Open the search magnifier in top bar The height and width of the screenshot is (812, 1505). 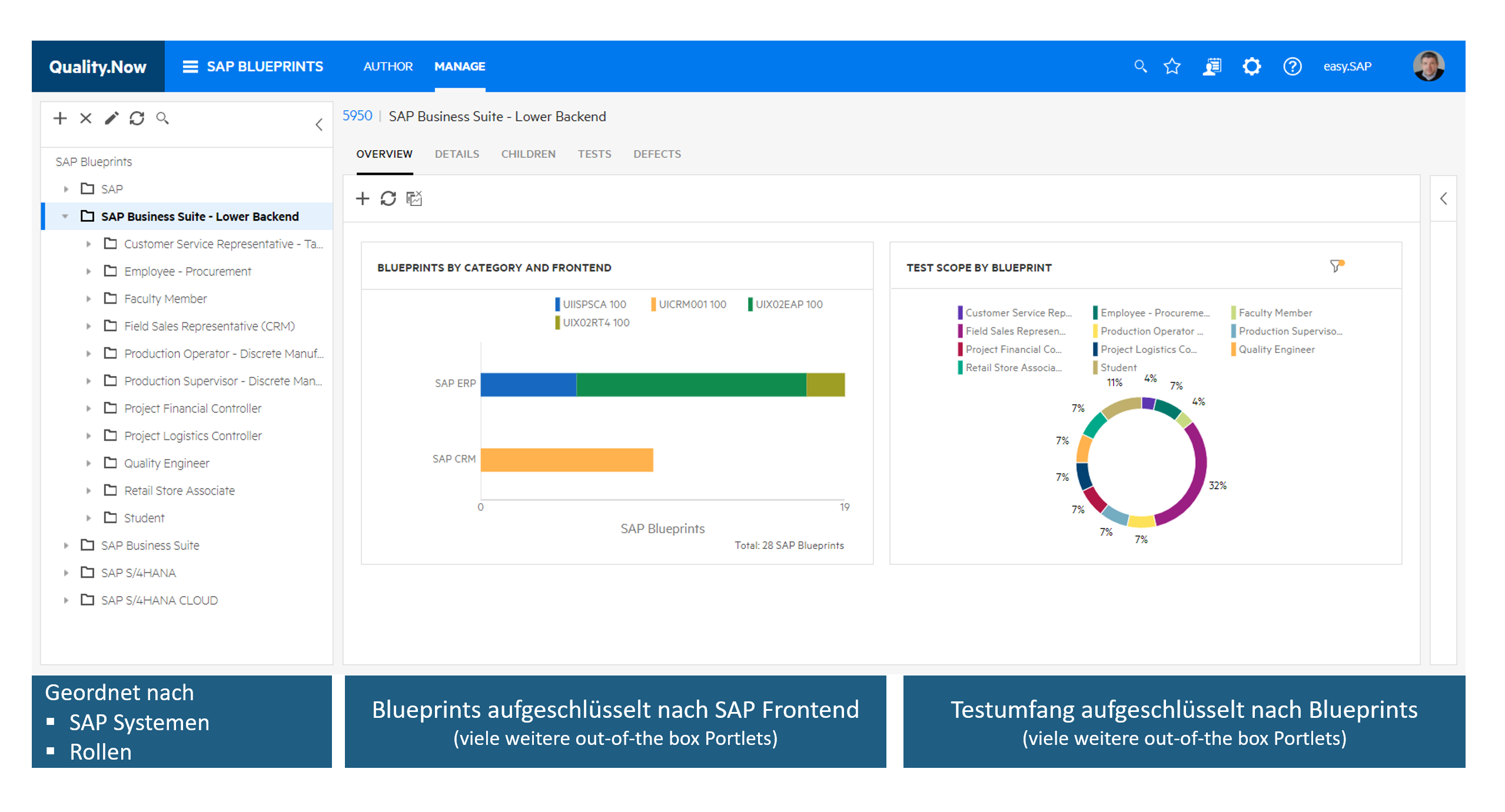point(1140,66)
